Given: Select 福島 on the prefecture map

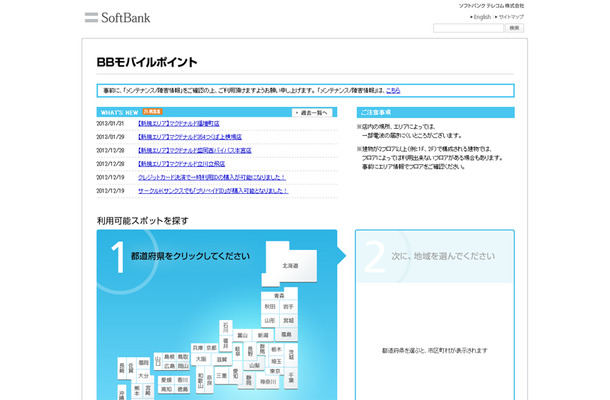Looking at the screenshot, I should point(286,334).
